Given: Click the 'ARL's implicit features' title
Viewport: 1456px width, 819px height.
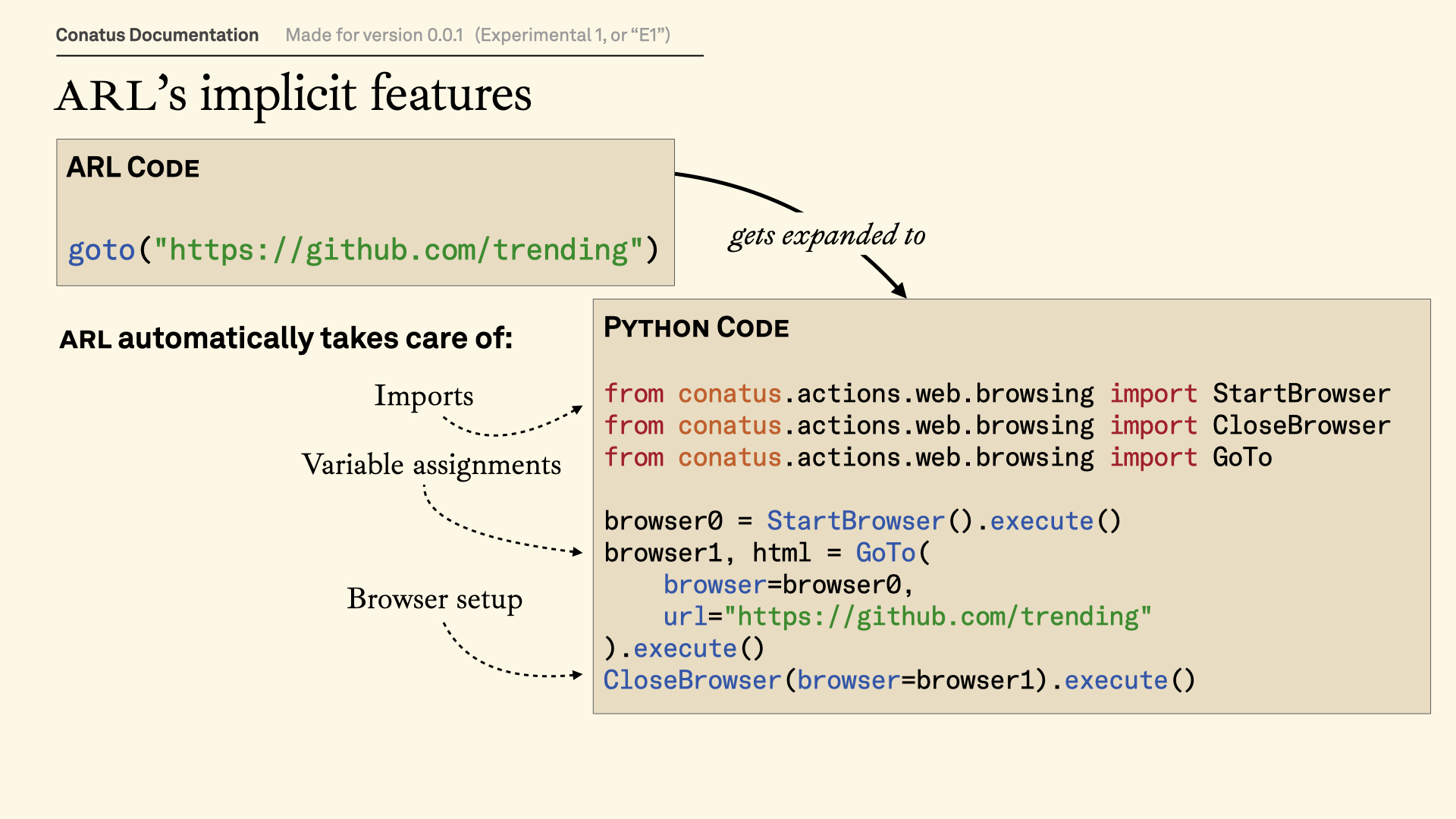Looking at the screenshot, I should coord(293,95).
